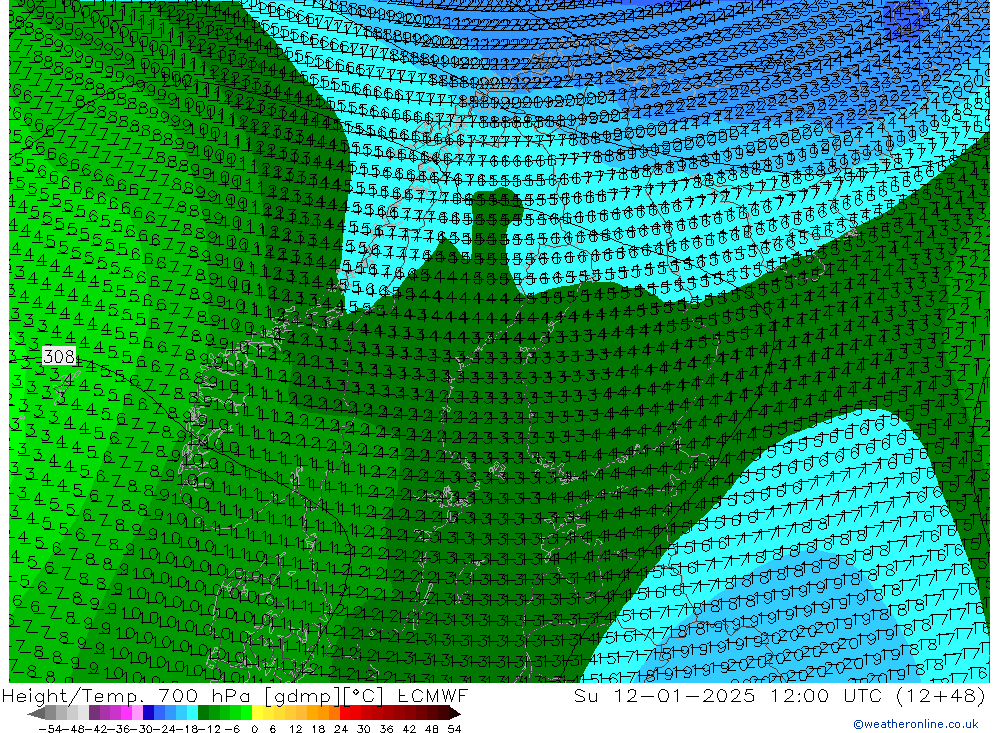Image resolution: width=1000 pixels, height=733 pixels.
Task: Click the (12+48) forecast run label
Action: pos(941,696)
